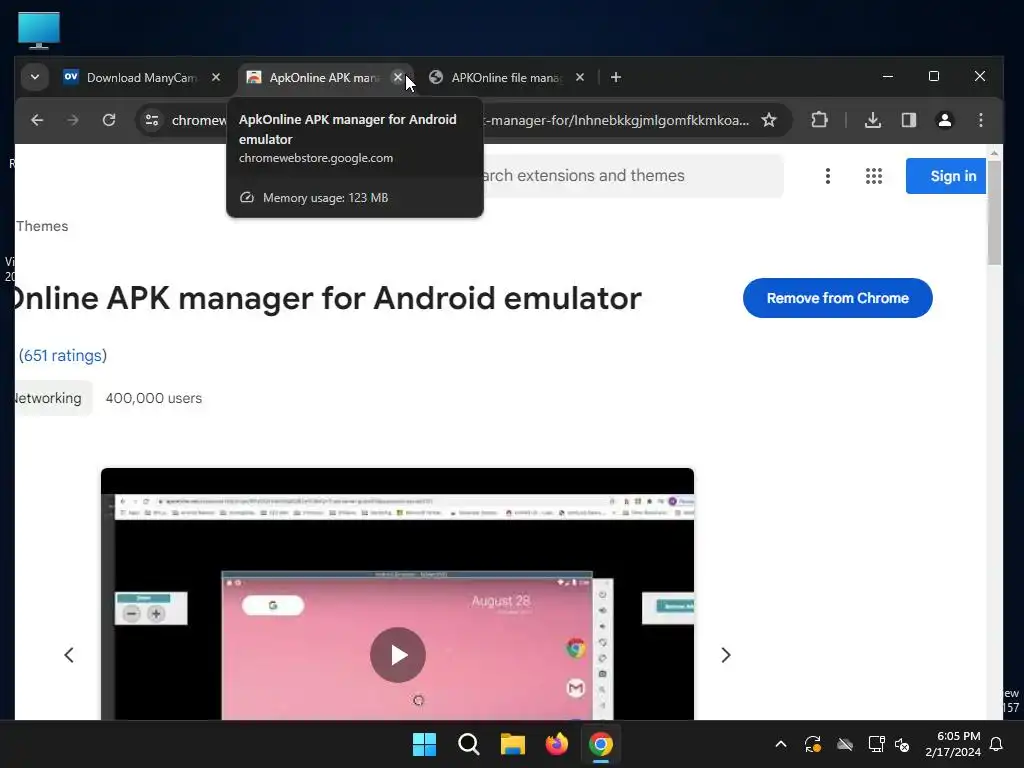
Task: Open Web Store more options menu
Action: click(827, 176)
